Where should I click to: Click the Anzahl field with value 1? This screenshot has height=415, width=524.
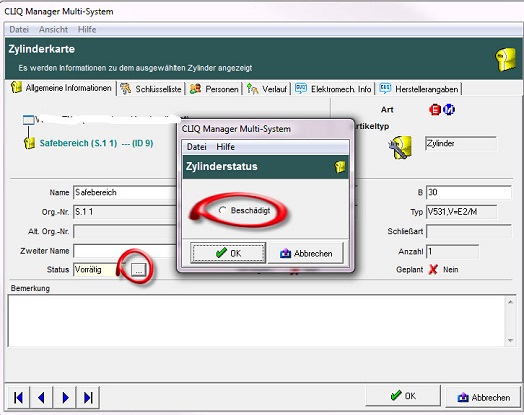coord(452,251)
